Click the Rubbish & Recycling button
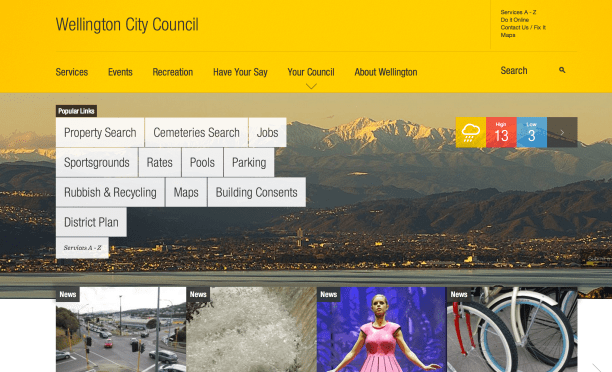The height and width of the screenshot is (372, 612). tap(110, 192)
